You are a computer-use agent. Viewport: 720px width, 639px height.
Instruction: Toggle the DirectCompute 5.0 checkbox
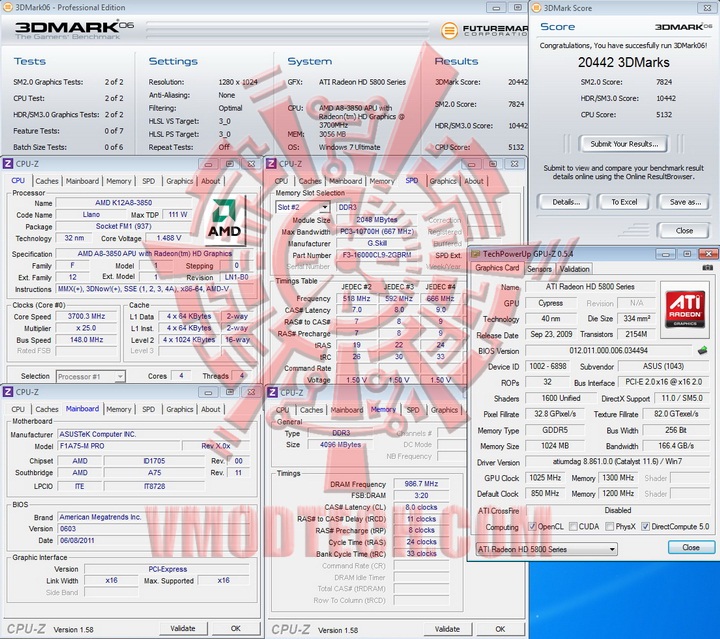(645, 527)
